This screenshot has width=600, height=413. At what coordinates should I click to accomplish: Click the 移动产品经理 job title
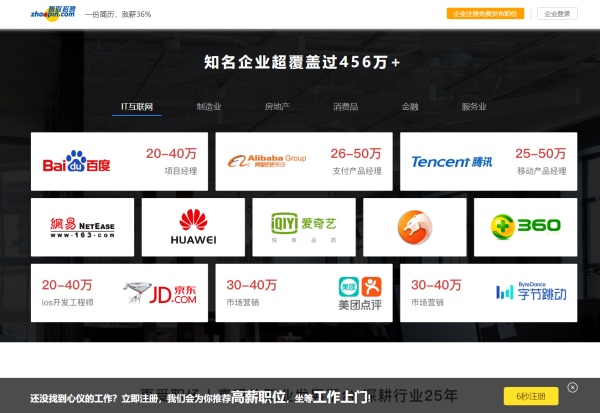(542, 171)
